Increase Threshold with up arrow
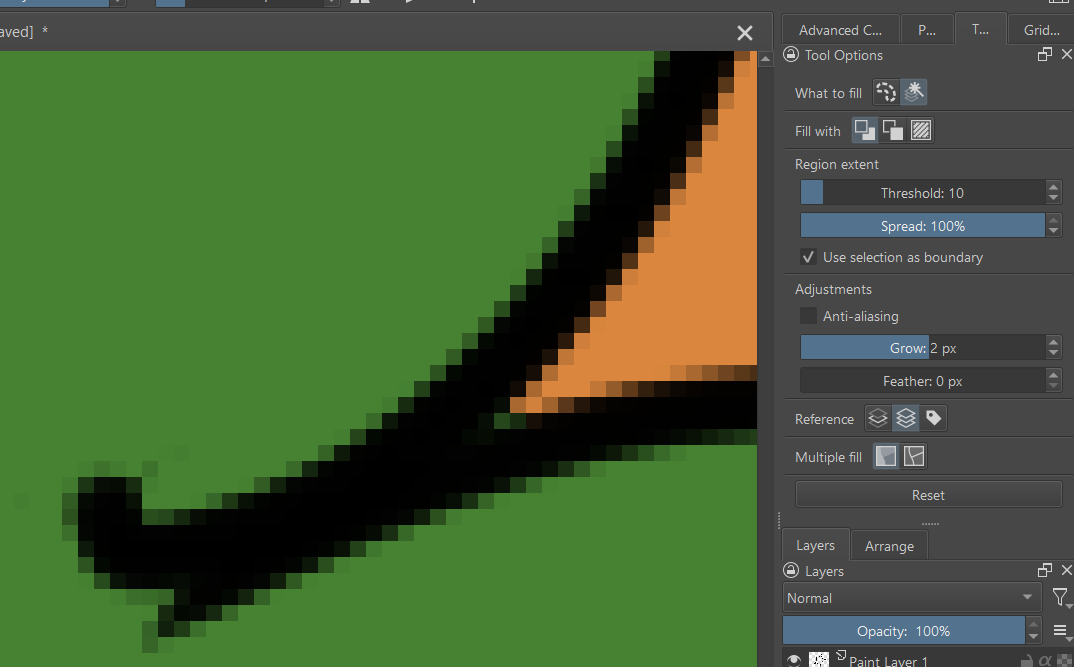This screenshot has height=667, width=1074. pyautogui.click(x=1053, y=187)
